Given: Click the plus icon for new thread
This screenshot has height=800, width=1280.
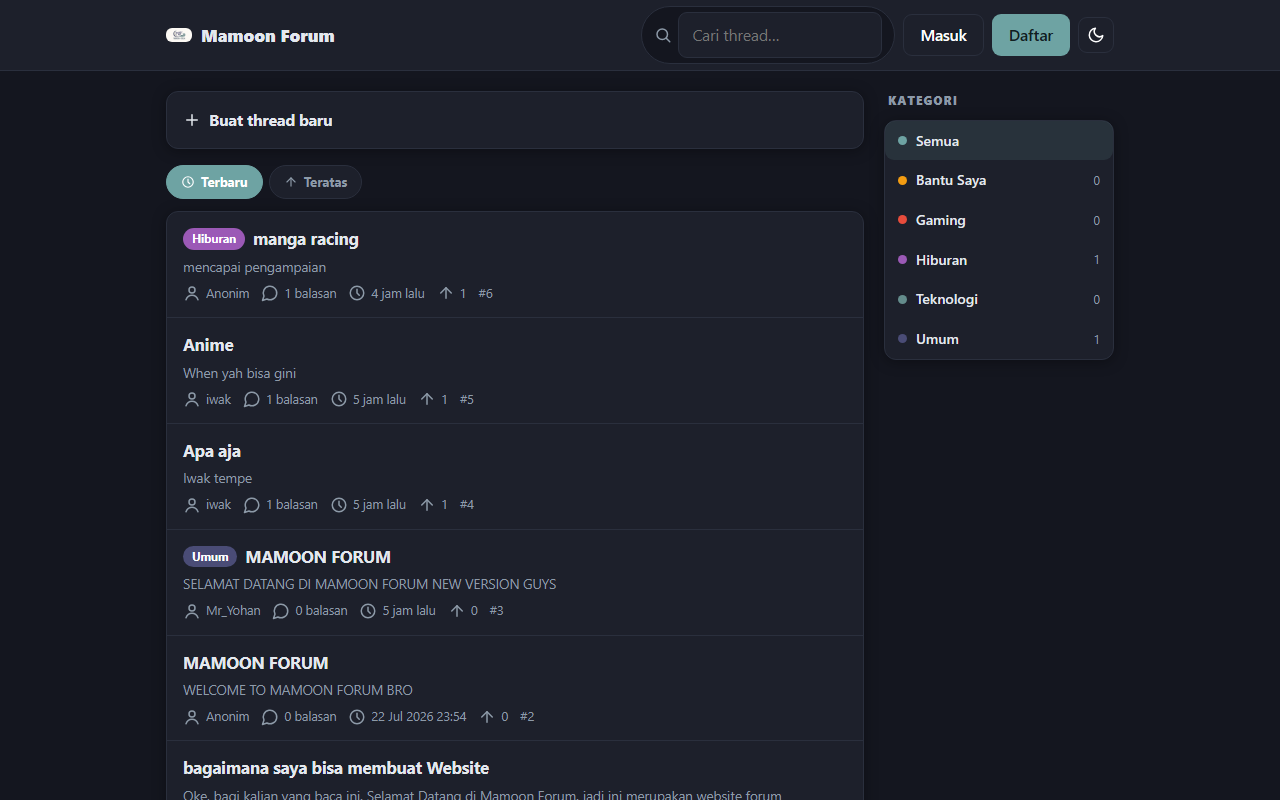Looking at the screenshot, I should click(192, 120).
